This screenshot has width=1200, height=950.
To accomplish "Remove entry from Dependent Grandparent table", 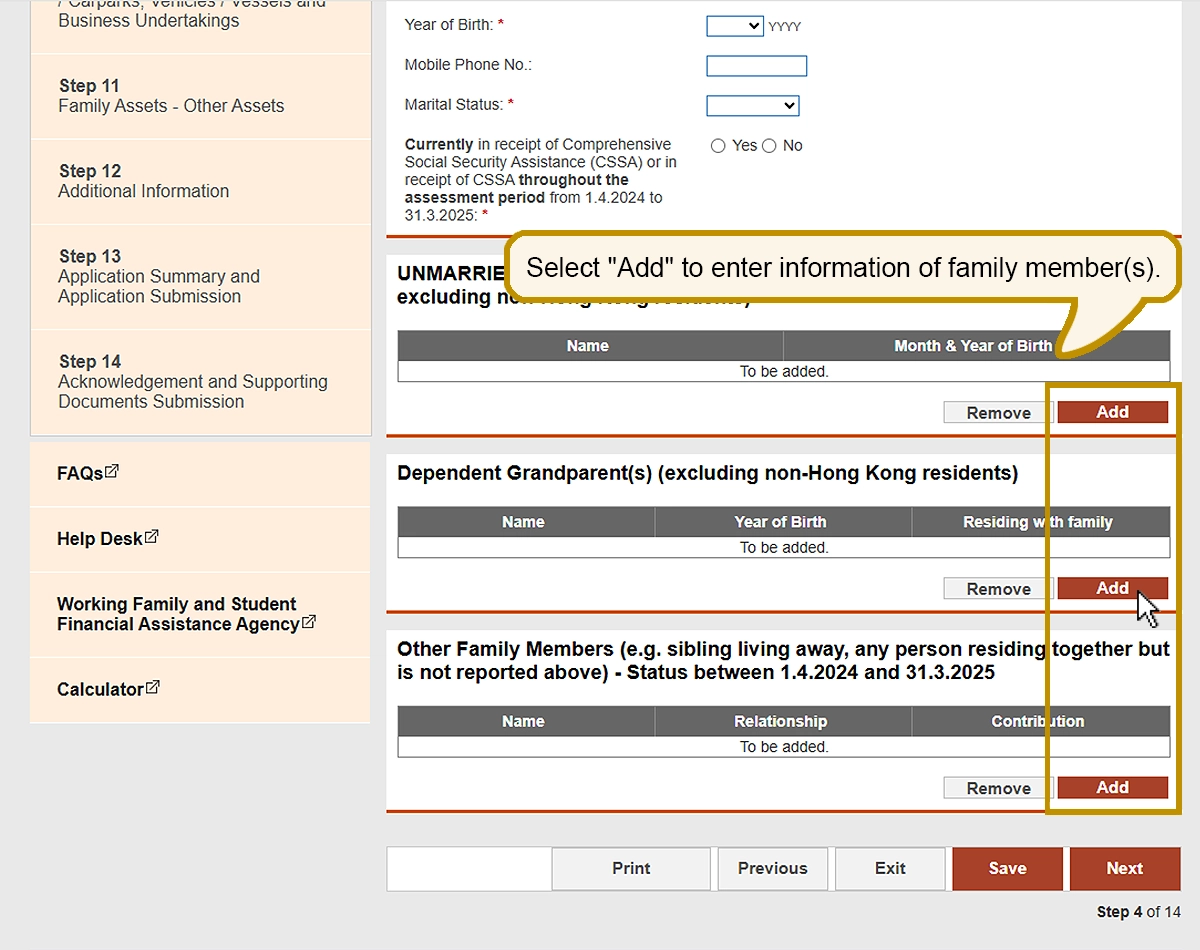I will (997, 589).
